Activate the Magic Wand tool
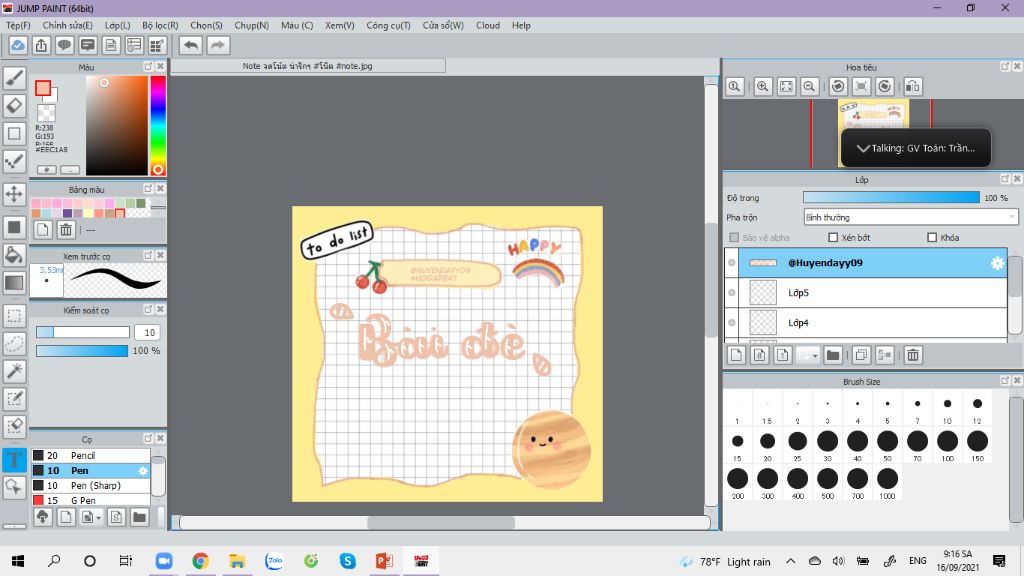Viewport: 1024px width, 576px height. (x=14, y=371)
